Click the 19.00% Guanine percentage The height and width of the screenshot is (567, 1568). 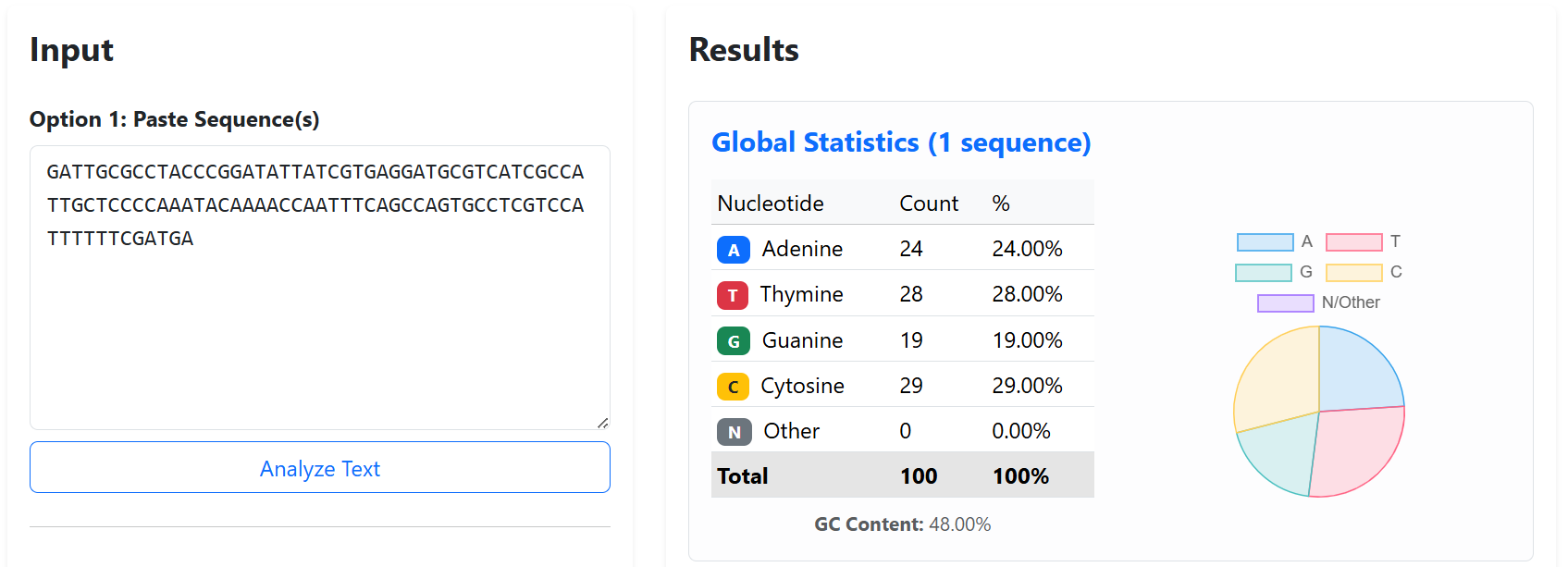[1027, 340]
